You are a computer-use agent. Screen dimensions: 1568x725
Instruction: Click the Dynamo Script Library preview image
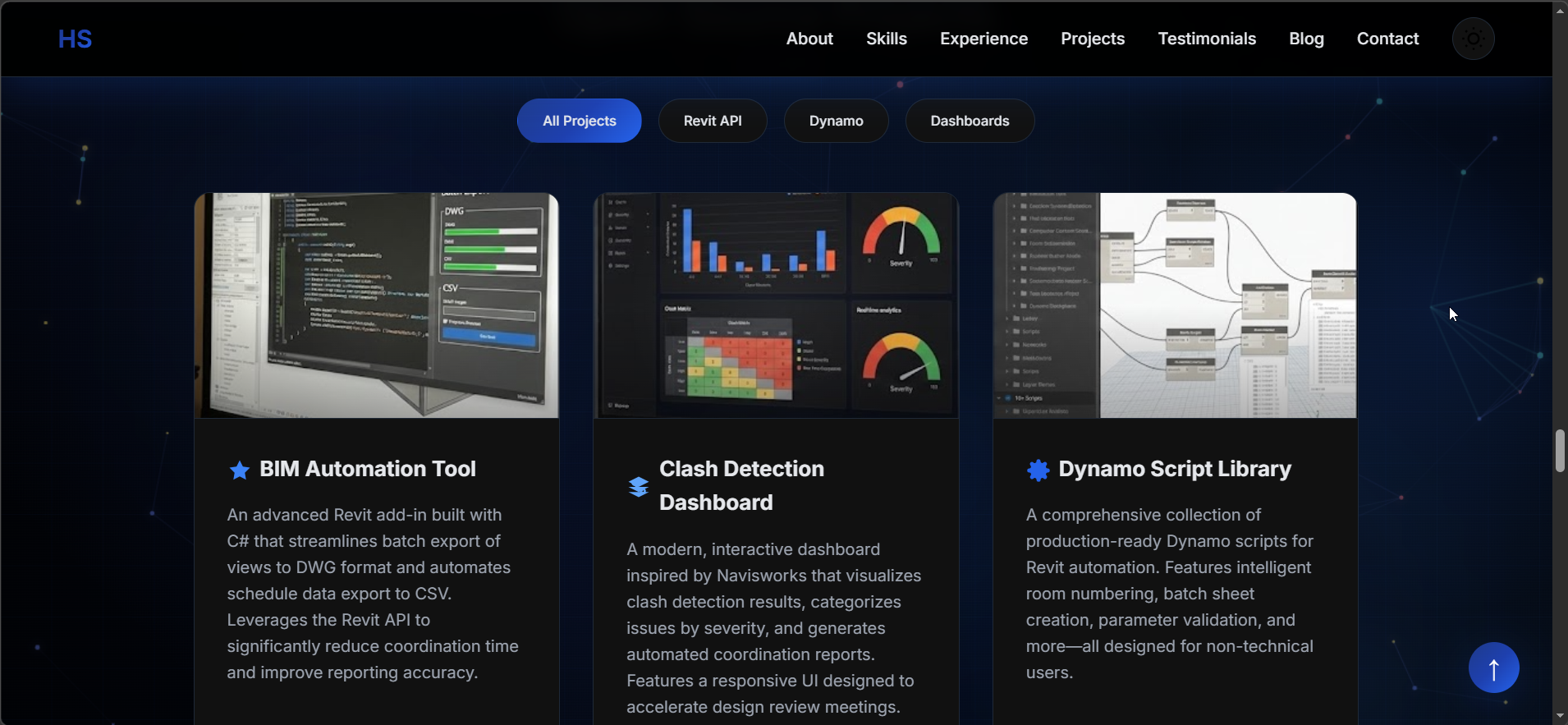1175,305
